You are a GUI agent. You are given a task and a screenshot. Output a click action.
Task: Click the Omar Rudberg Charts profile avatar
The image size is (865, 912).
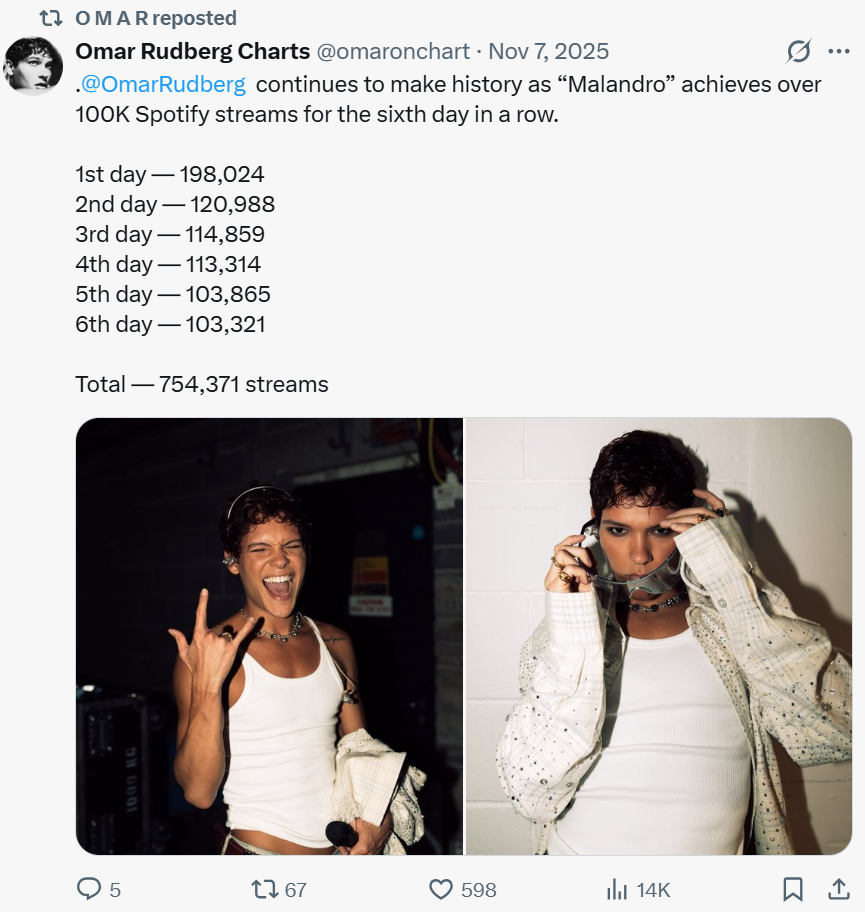pos(34,65)
